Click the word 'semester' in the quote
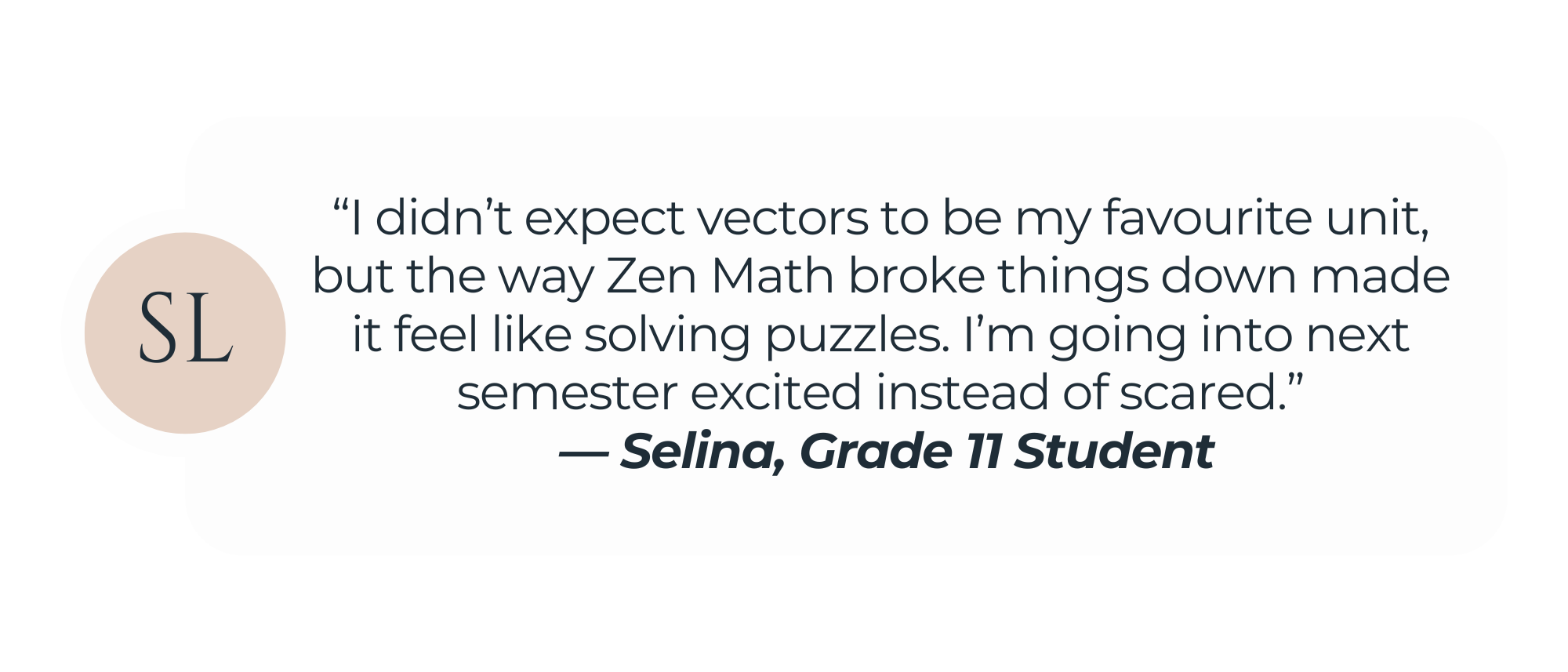Image resolution: width=1568 pixels, height=672 pixels. tap(565, 392)
